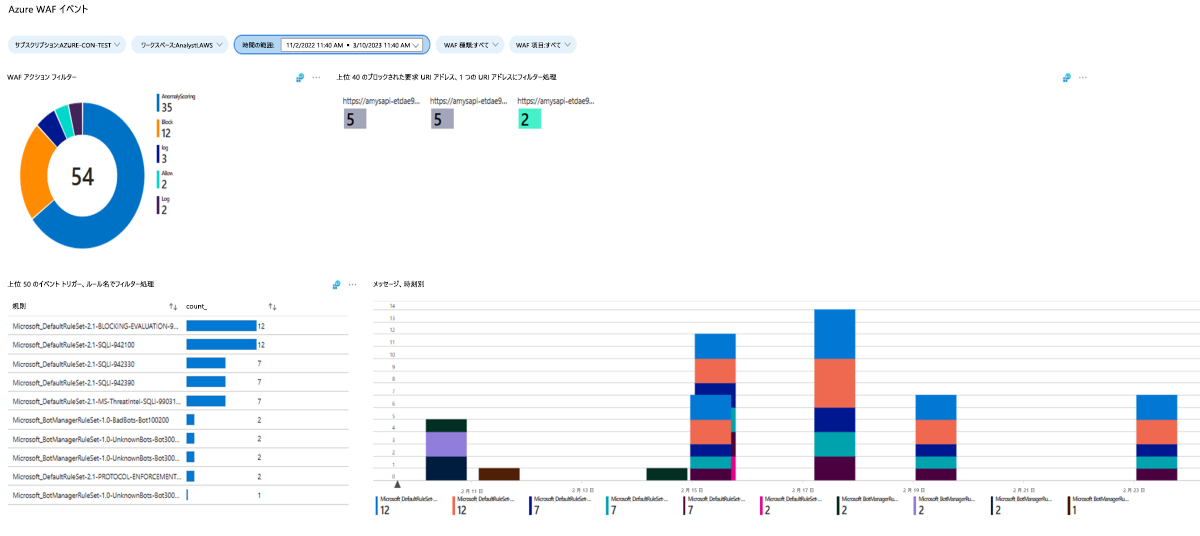Select the SQLI-942390 rule row
This screenshot has width=1200, height=536.
178,382
